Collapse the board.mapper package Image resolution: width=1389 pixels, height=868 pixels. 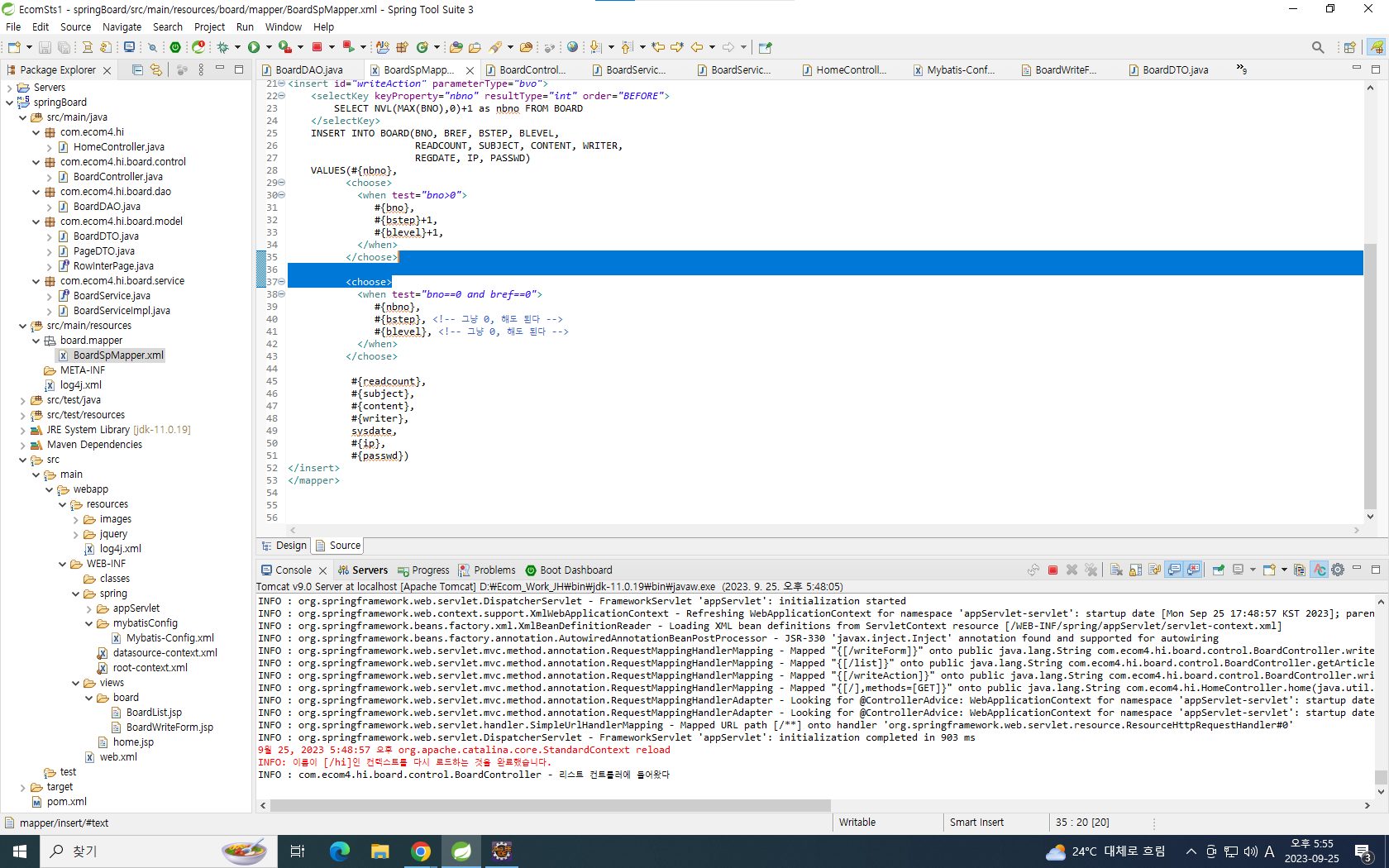36,341
